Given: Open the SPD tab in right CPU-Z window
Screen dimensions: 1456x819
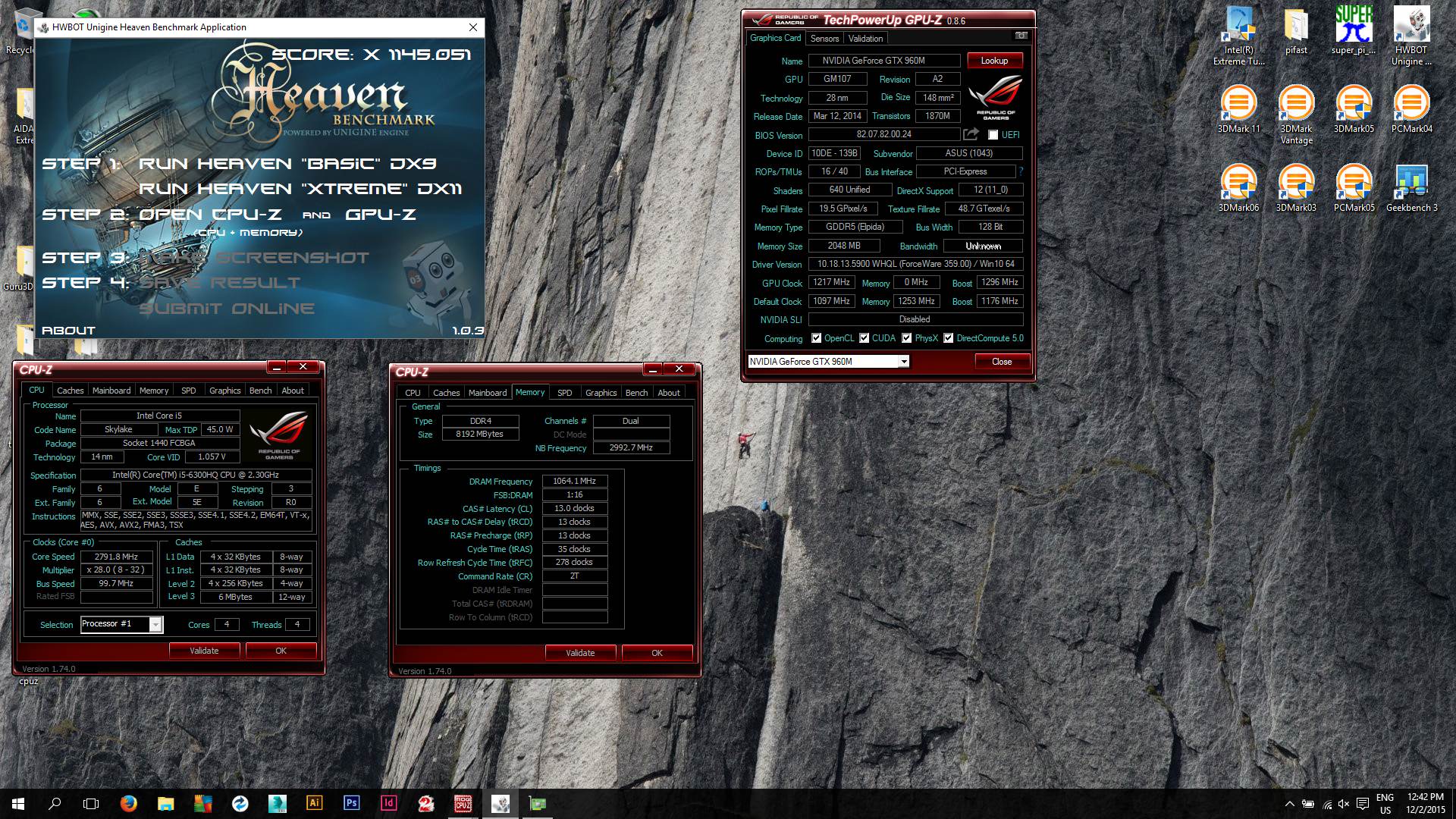Looking at the screenshot, I should [564, 393].
